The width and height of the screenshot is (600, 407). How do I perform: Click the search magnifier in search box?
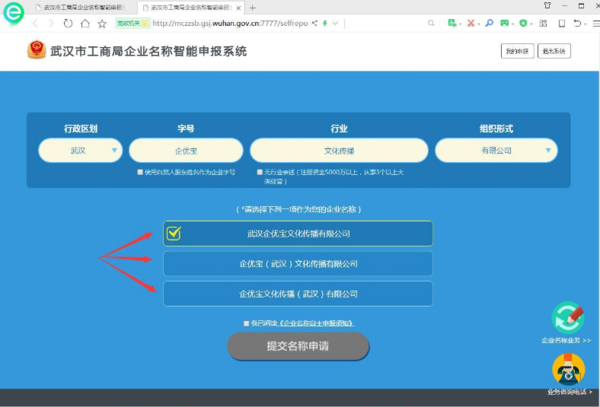[431, 23]
